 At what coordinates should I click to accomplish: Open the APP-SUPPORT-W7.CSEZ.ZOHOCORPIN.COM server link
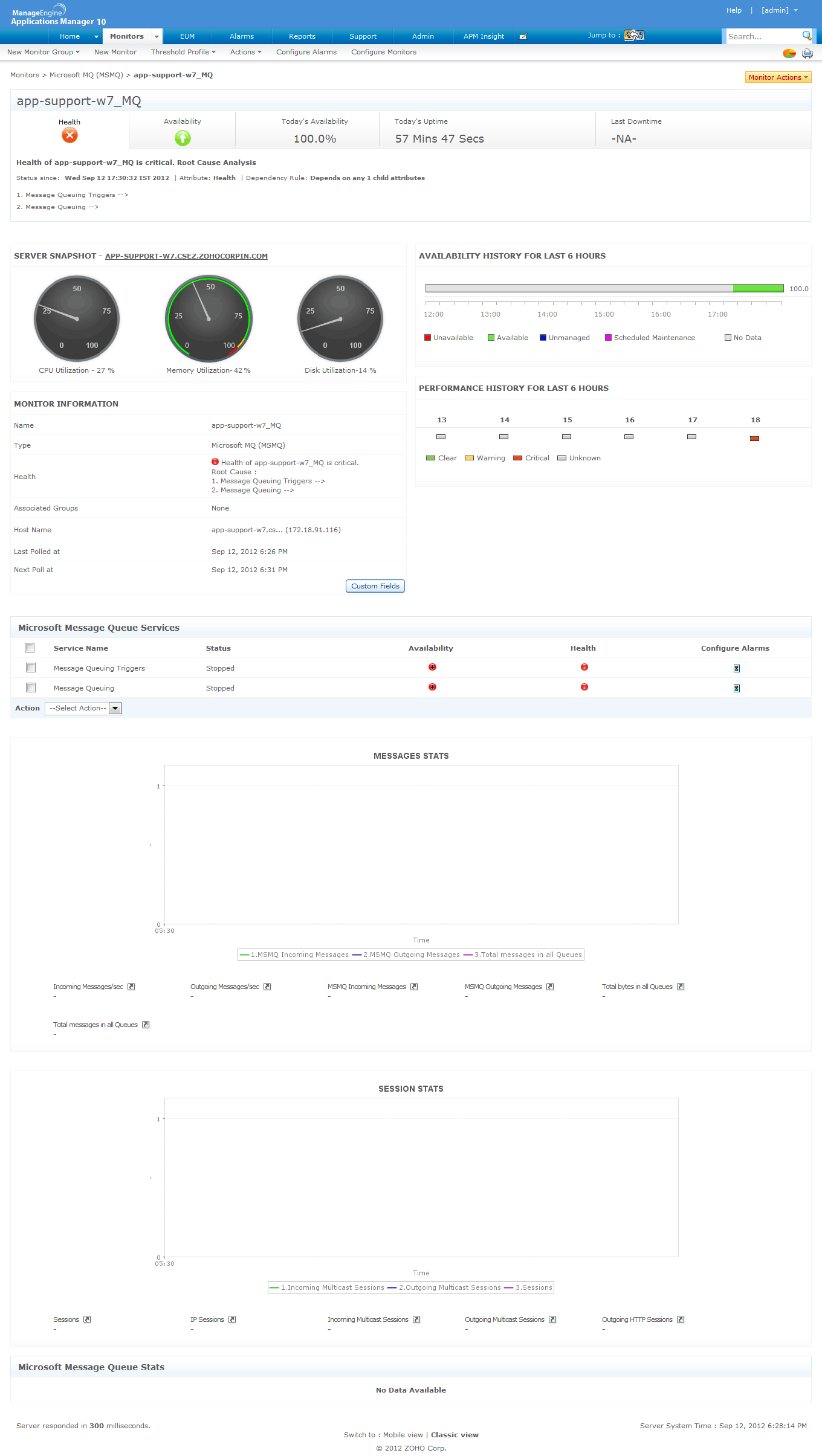186,256
